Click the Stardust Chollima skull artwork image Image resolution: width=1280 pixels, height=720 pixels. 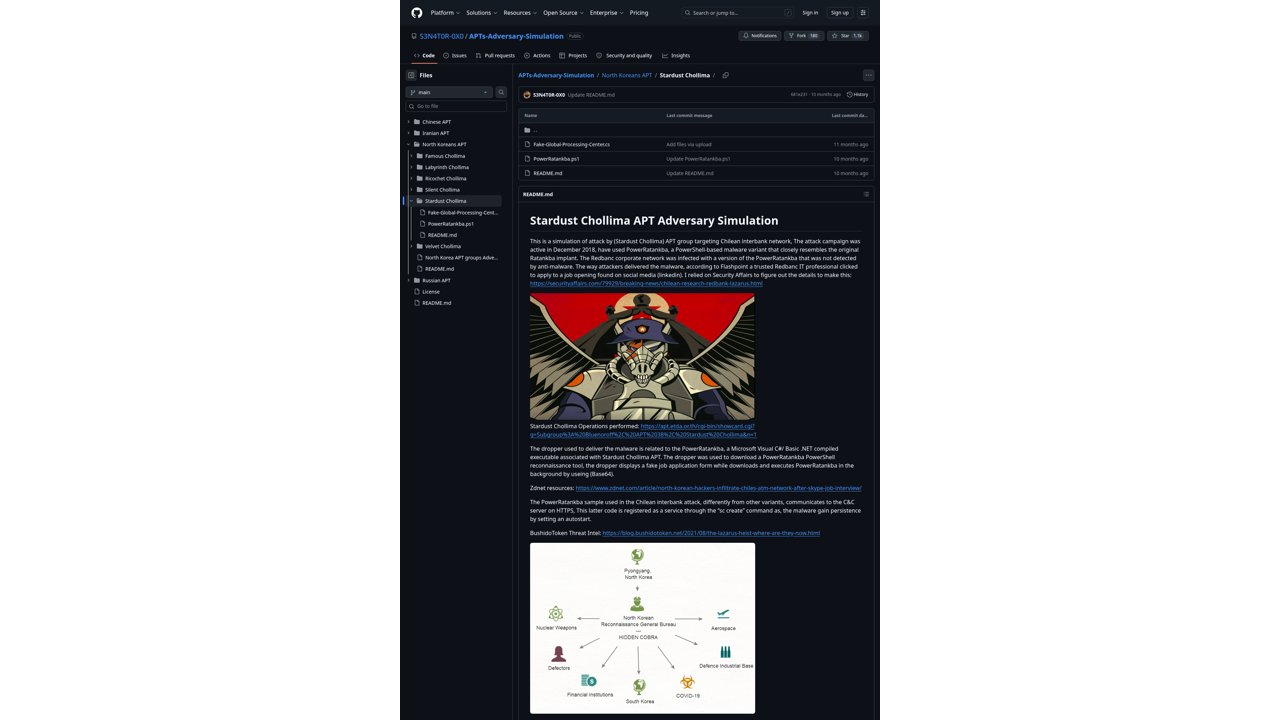tap(642, 356)
